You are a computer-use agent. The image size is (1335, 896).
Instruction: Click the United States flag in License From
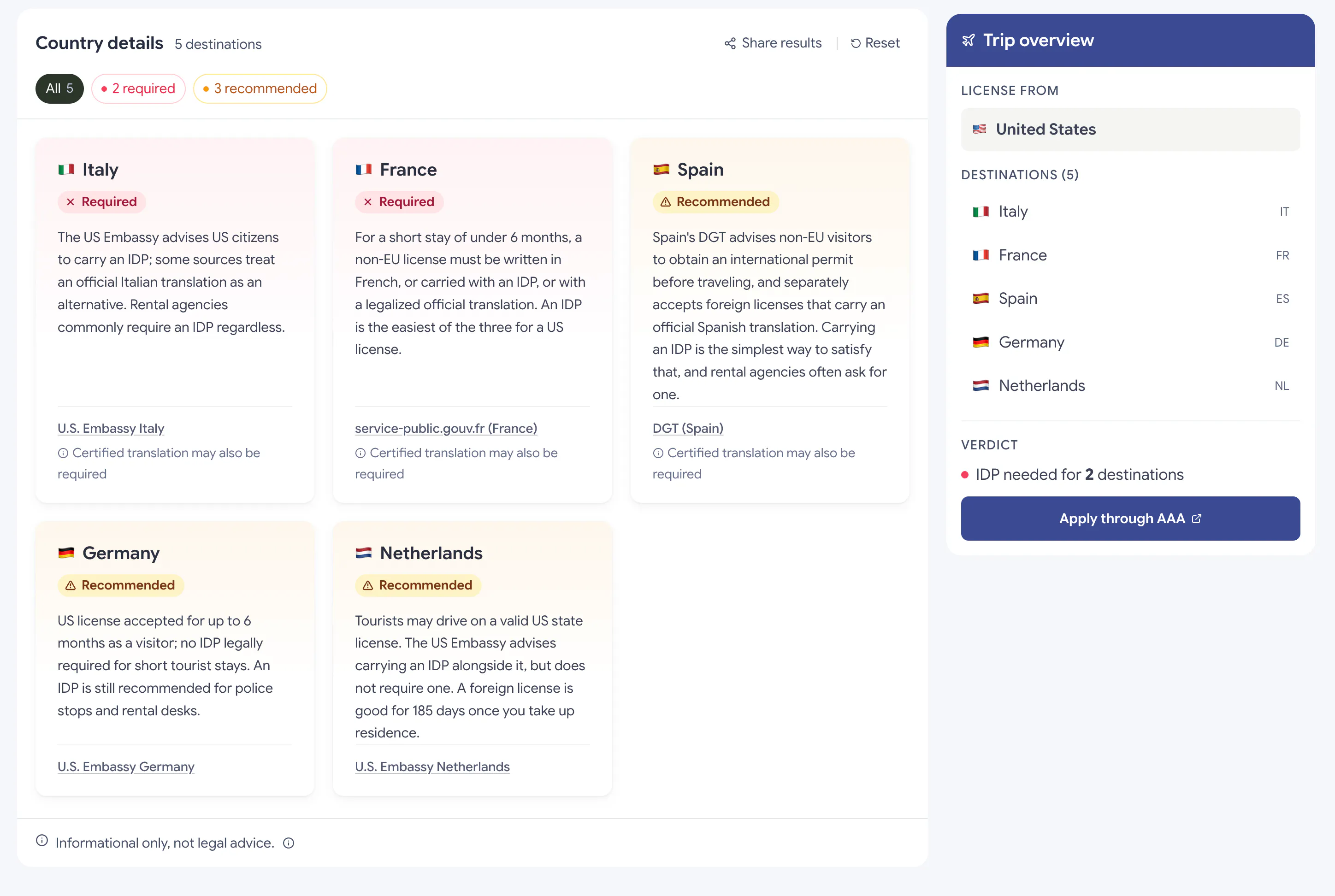[980, 129]
